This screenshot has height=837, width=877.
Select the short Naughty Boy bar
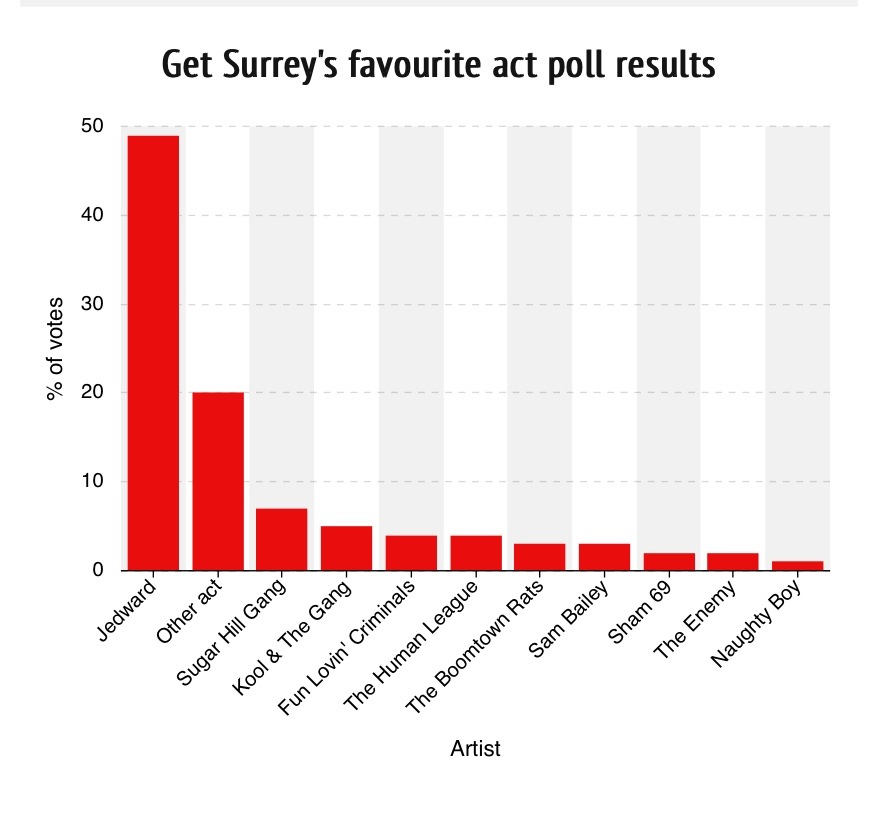pyautogui.click(x=797, y=565)
